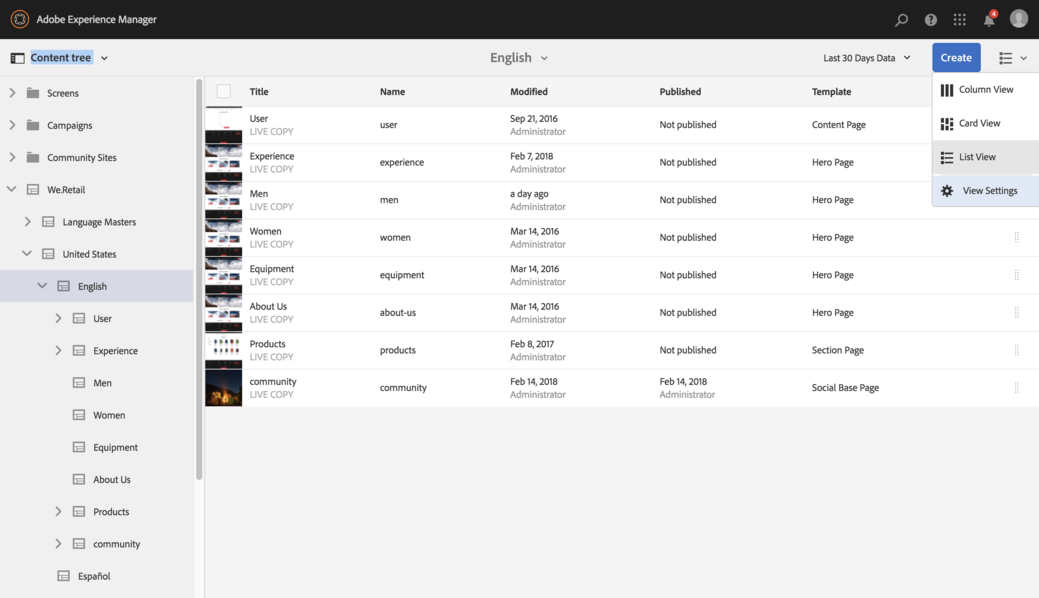The height and width of the screenshot is (598, 1039).
Task: Open the user profile avatar
Action: click(1018, 19)
